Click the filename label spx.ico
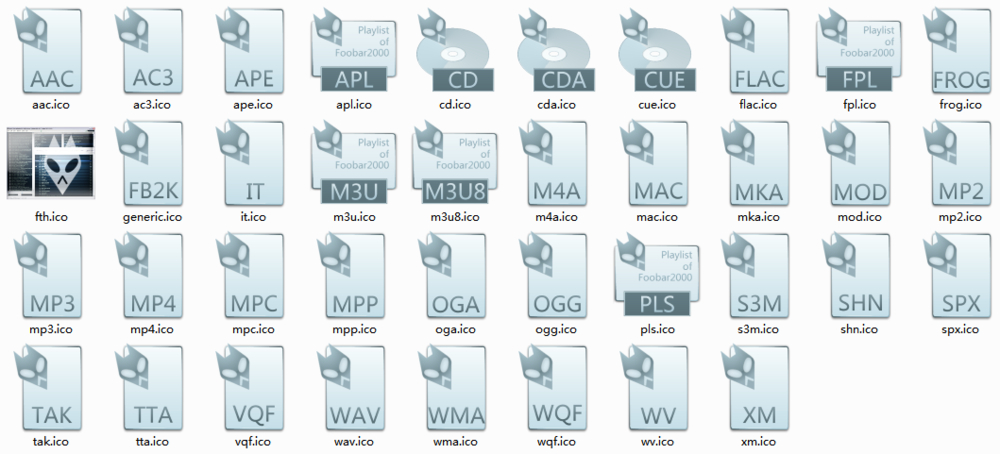The width and height of the screenshot is (1000, 454). pos(961,330)
